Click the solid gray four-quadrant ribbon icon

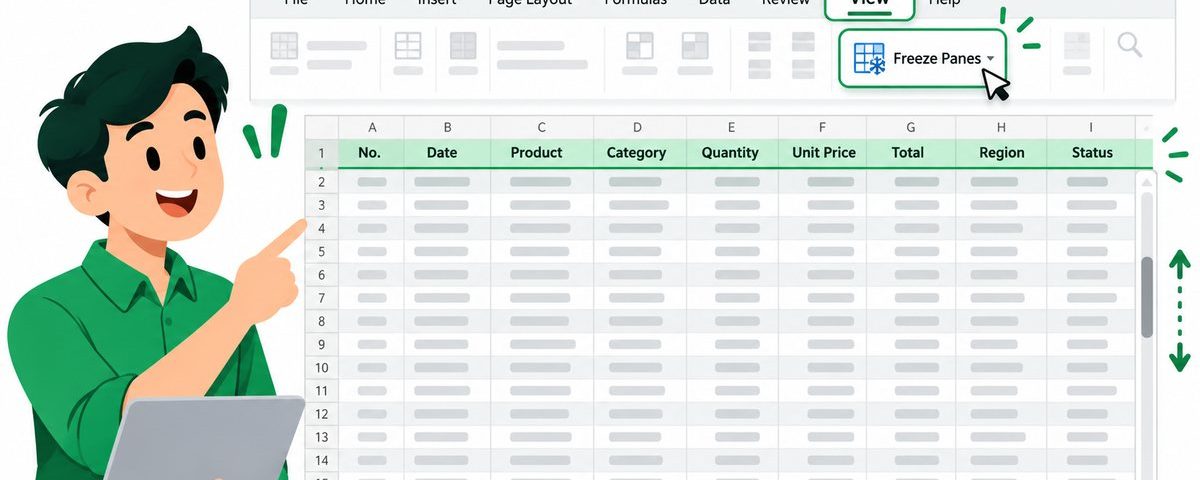point(463,46)
